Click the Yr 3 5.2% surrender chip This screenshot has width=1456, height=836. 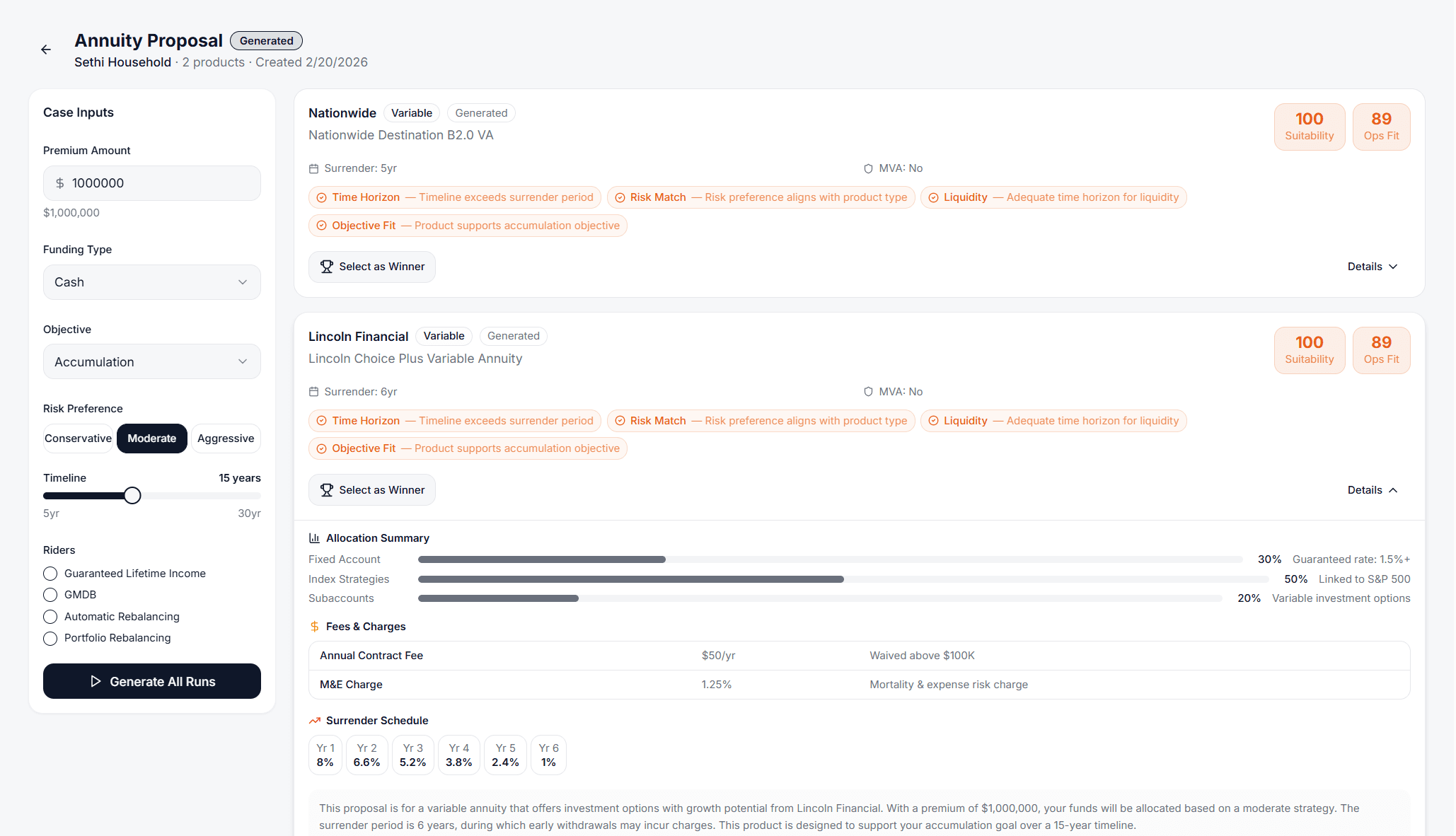pyautogui.click(x=413, y=755)
